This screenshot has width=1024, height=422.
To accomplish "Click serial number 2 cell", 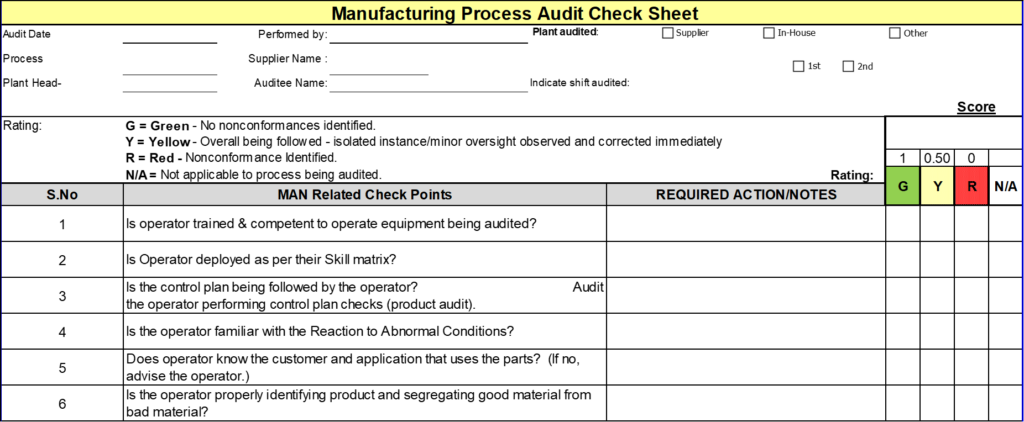I will 62,260.
